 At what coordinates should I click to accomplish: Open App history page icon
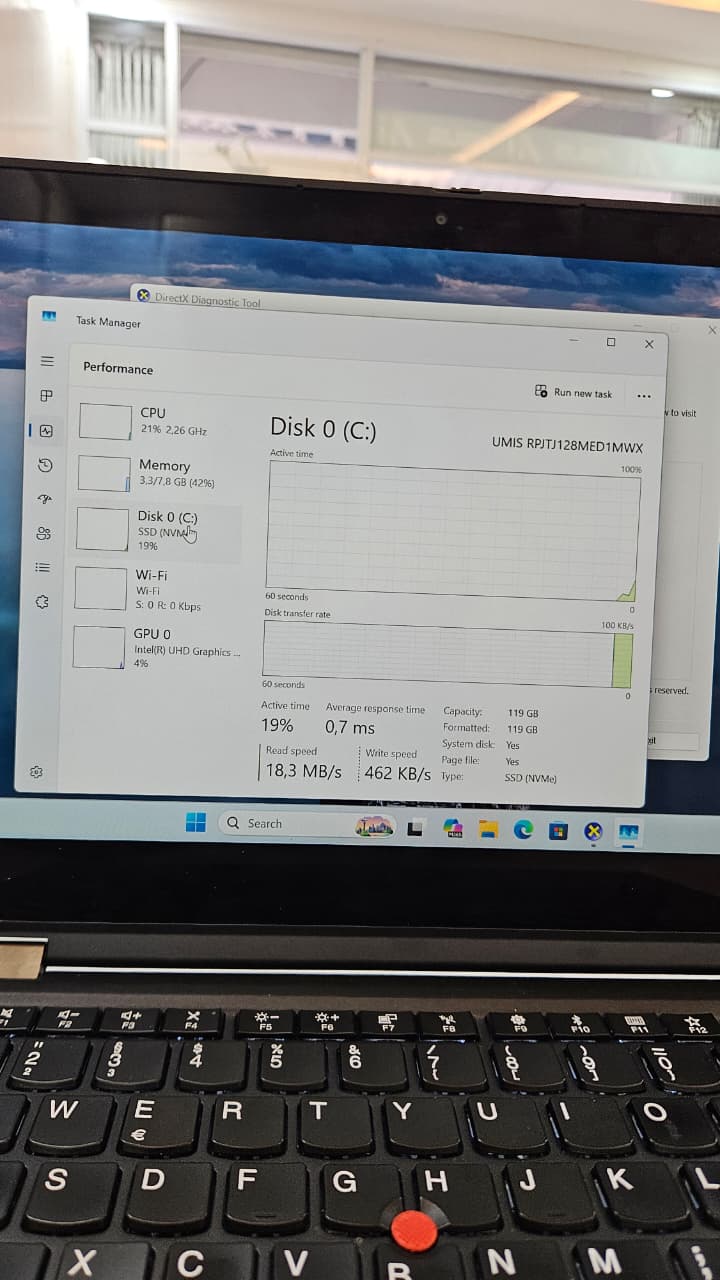(x=45, y=465)
